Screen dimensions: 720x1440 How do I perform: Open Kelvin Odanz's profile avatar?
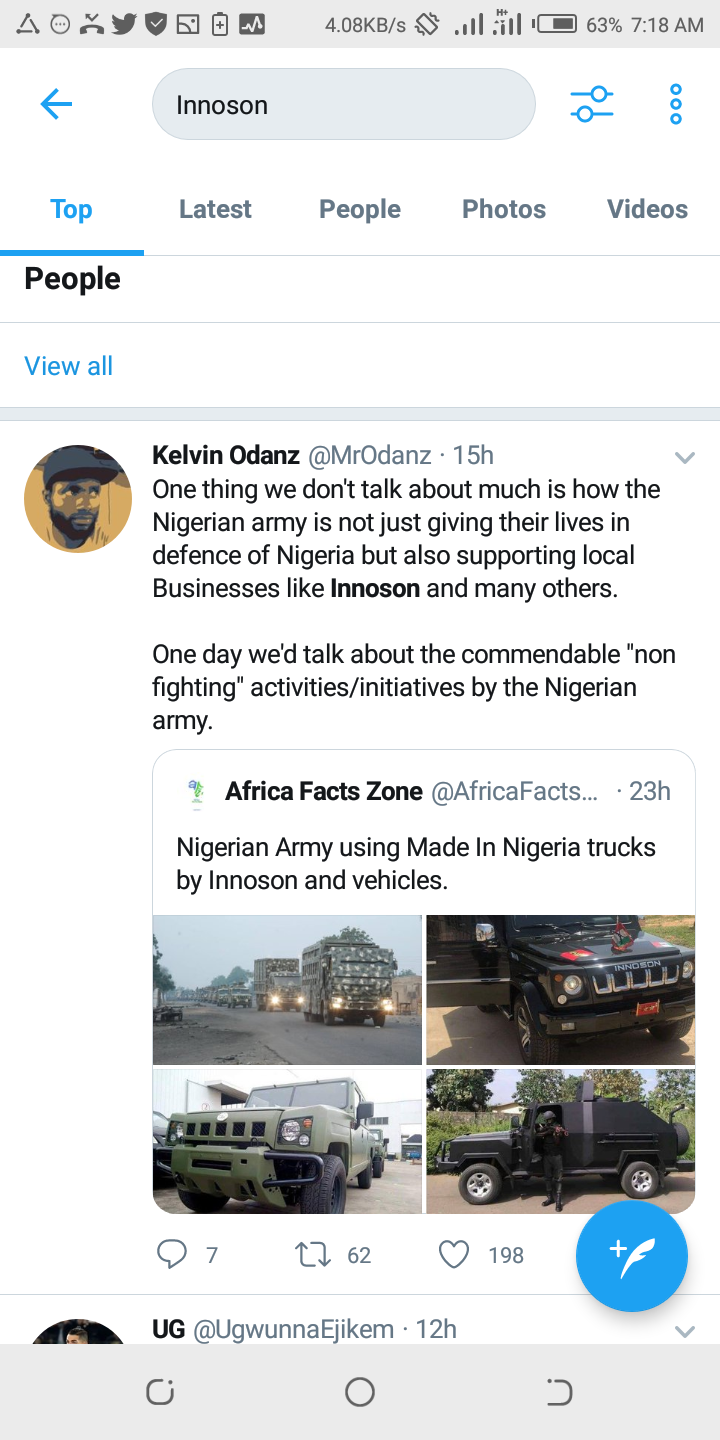pos(78,499)
